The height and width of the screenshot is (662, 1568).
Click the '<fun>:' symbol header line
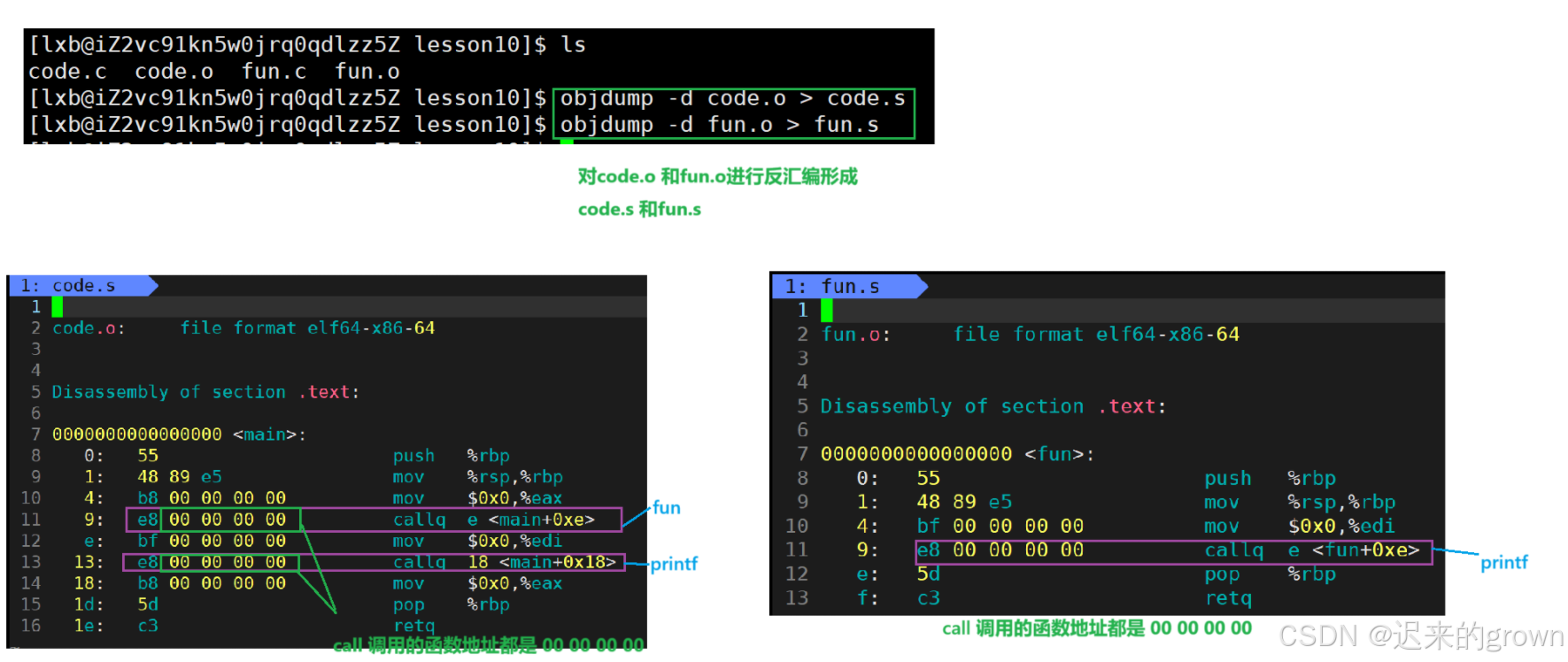957,454
